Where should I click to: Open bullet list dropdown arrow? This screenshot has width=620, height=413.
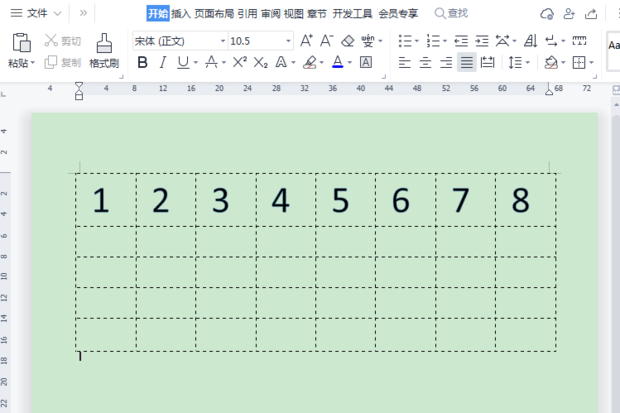tap(416, 41)
